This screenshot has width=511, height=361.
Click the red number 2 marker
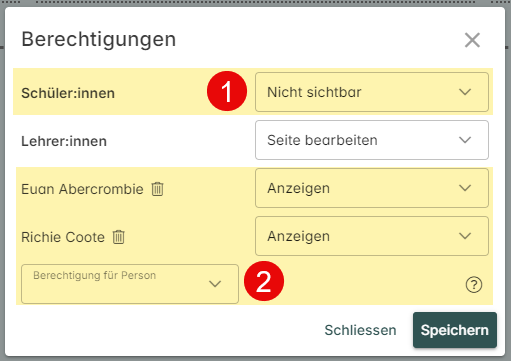click(264, 281)
